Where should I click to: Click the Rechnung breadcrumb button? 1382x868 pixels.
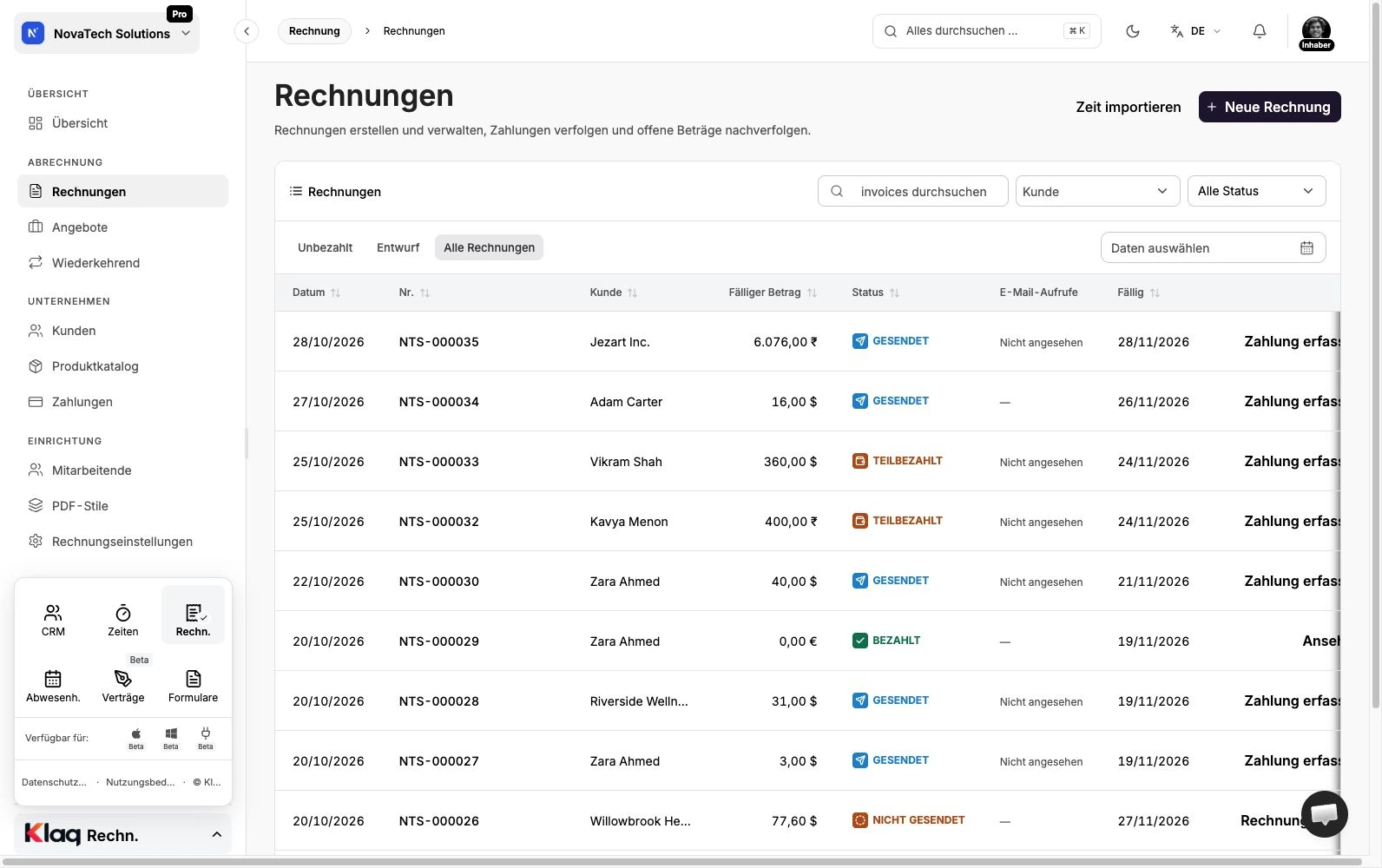tap(314, 31)
